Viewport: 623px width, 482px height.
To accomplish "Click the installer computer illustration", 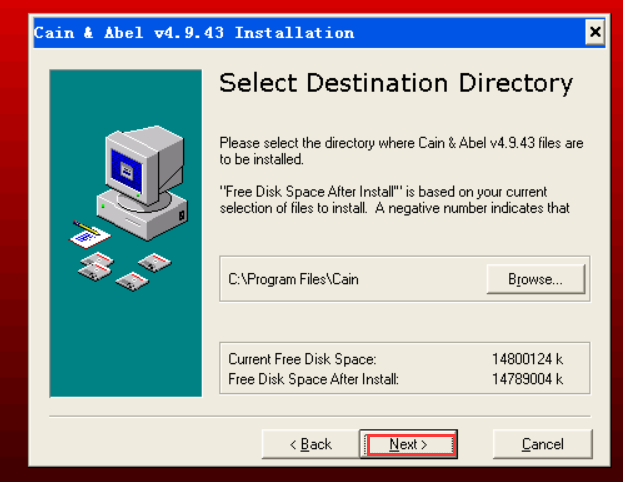I will coord(126,233).
